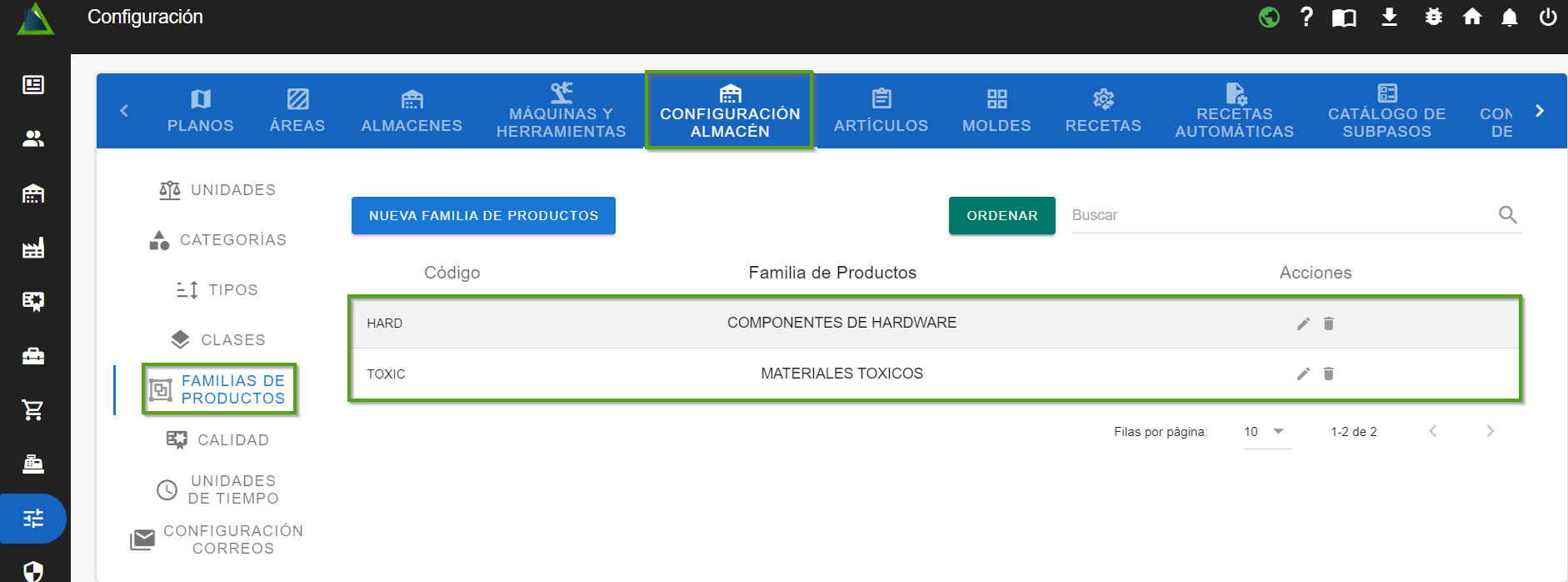This screenshot has width=1568, height=582.
Task: Click the power logout icon
Action: click(x=1547, y=18)
